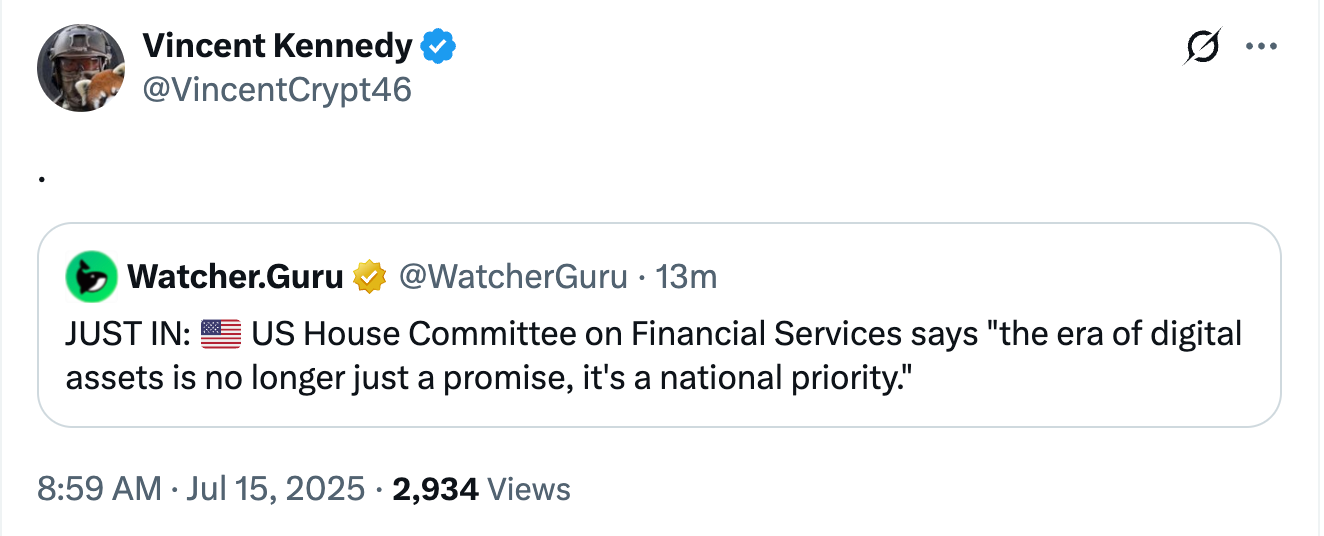This screenshot has width=1324, height=536.
Task: Click the gold verified badge next to Watcher.Guru
Action: click(x=371, y=276)
